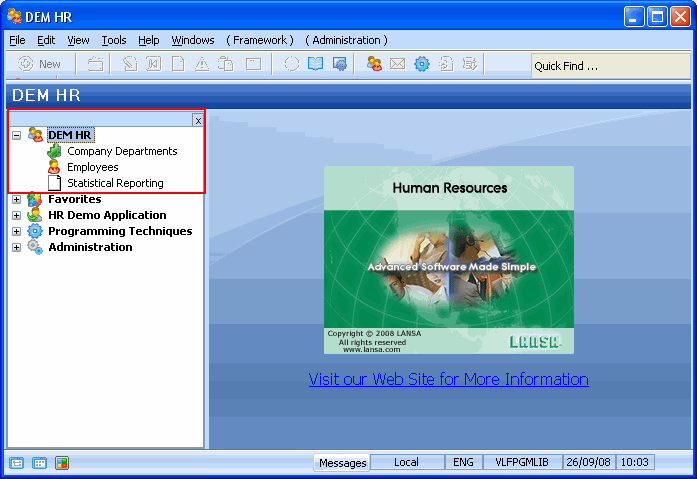This screenshot has width=697, height=479.
Task: Click the dashed circle refresh toolbar icon
Action: click(292, 64)
